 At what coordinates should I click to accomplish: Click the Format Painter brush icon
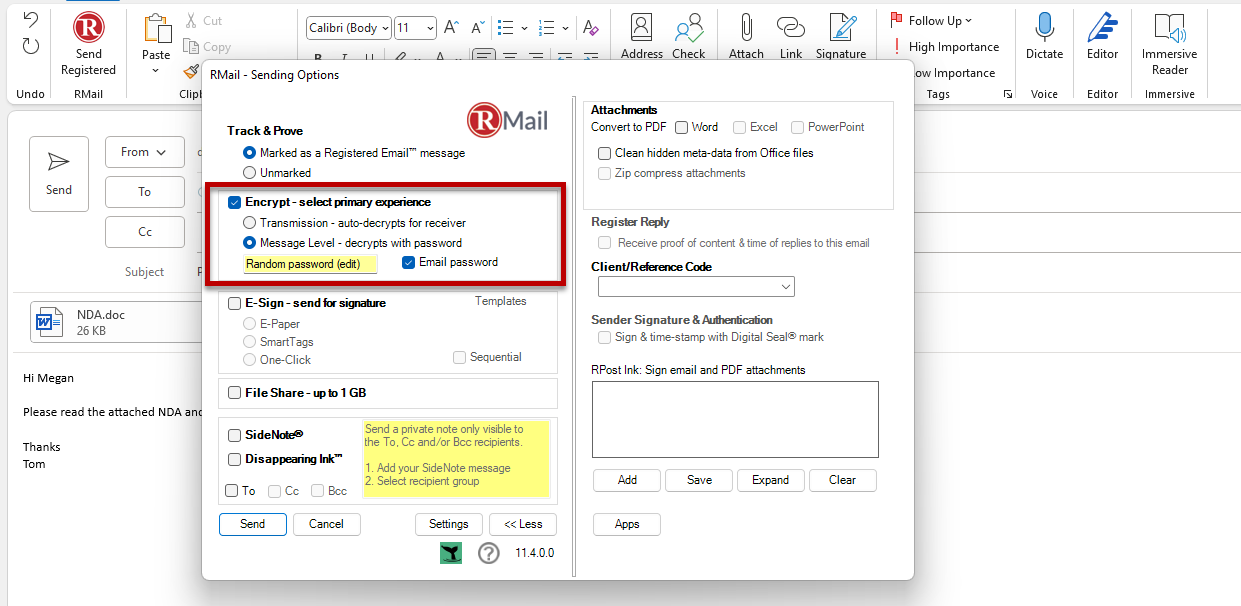(x=191, y=71)
